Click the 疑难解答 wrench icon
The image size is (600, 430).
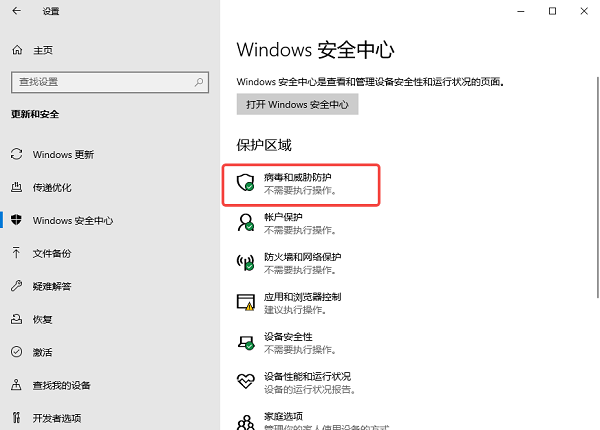click(16, 286)
